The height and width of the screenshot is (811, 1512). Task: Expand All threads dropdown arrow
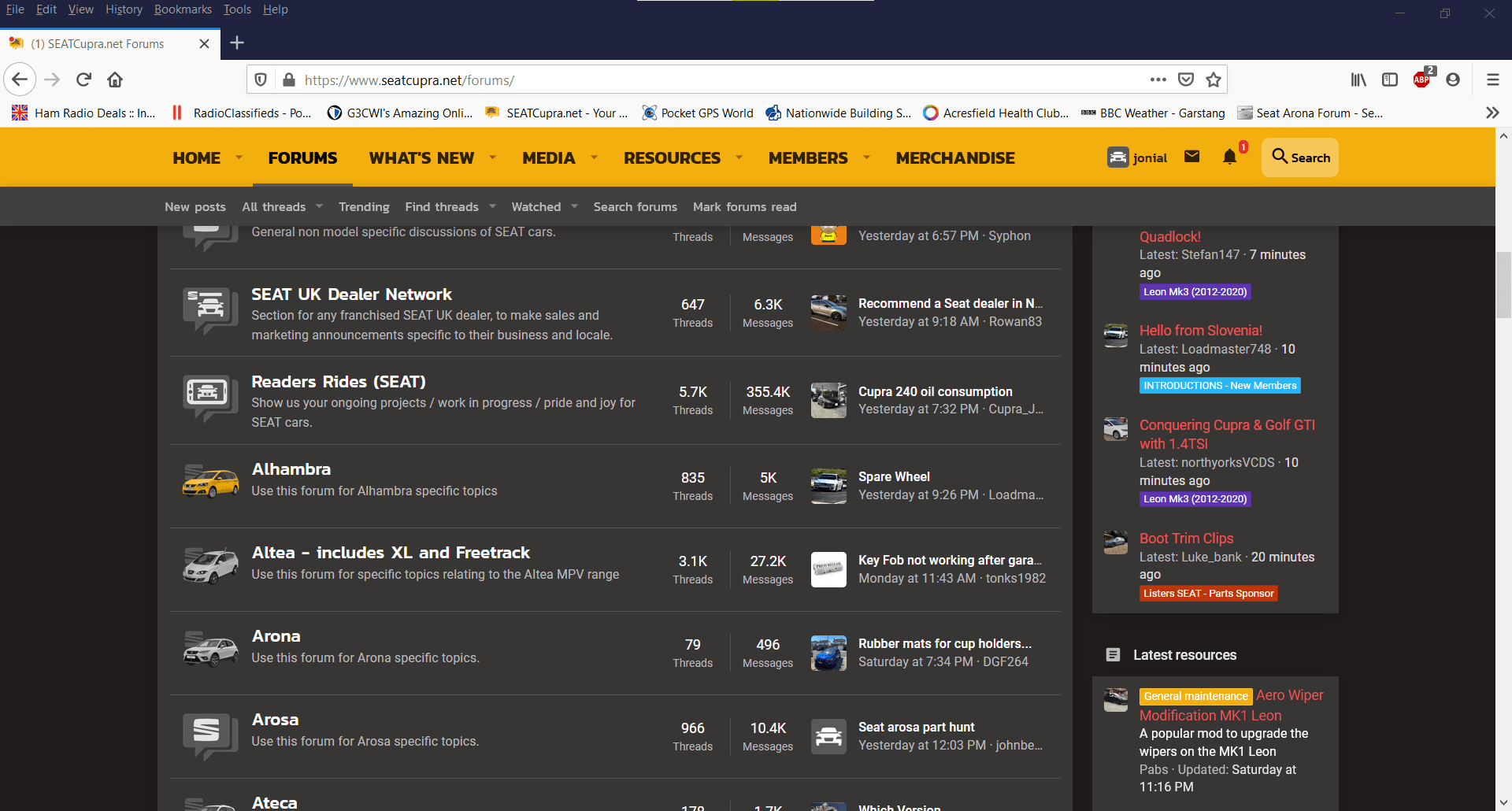pos(319,206)
